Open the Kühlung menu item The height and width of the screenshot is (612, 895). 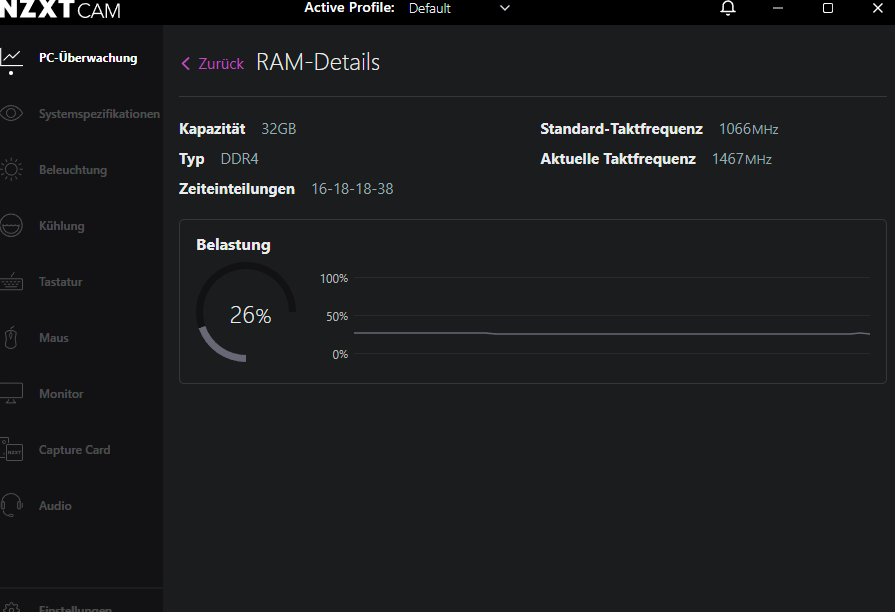pyautogui.click(x=62, y=226)
